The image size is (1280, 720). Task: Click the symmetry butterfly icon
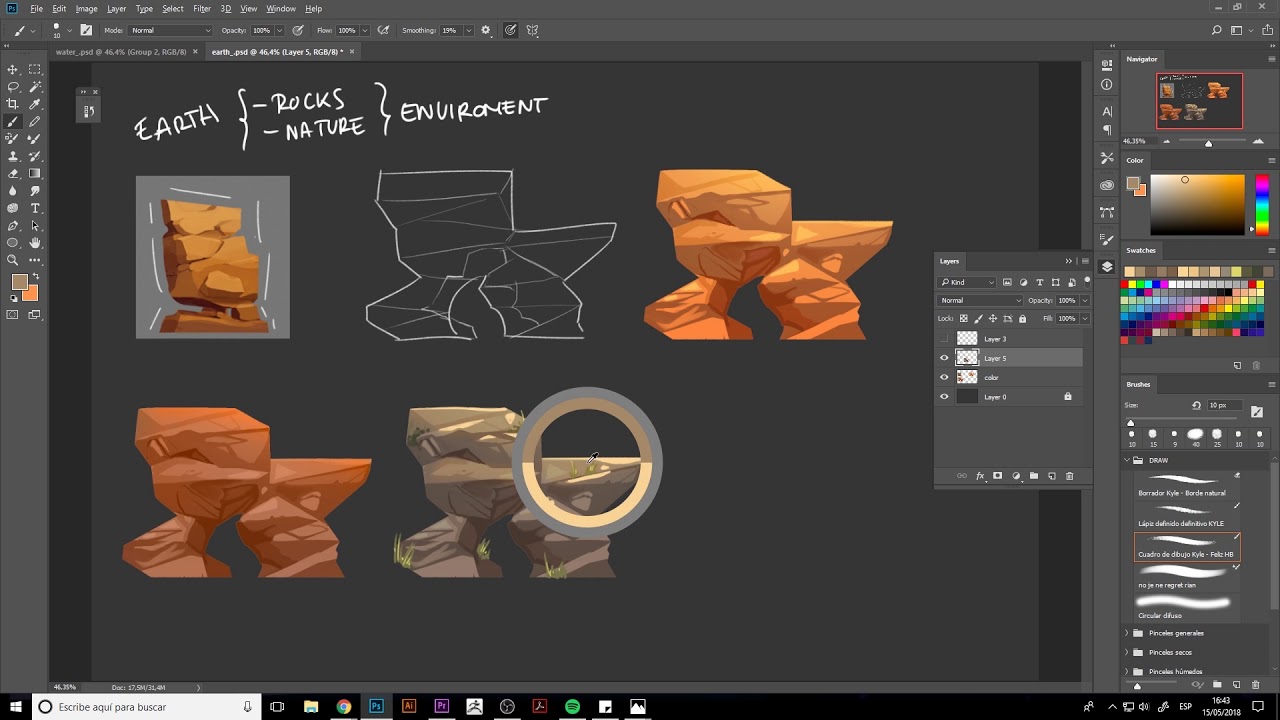click(532, 30)
